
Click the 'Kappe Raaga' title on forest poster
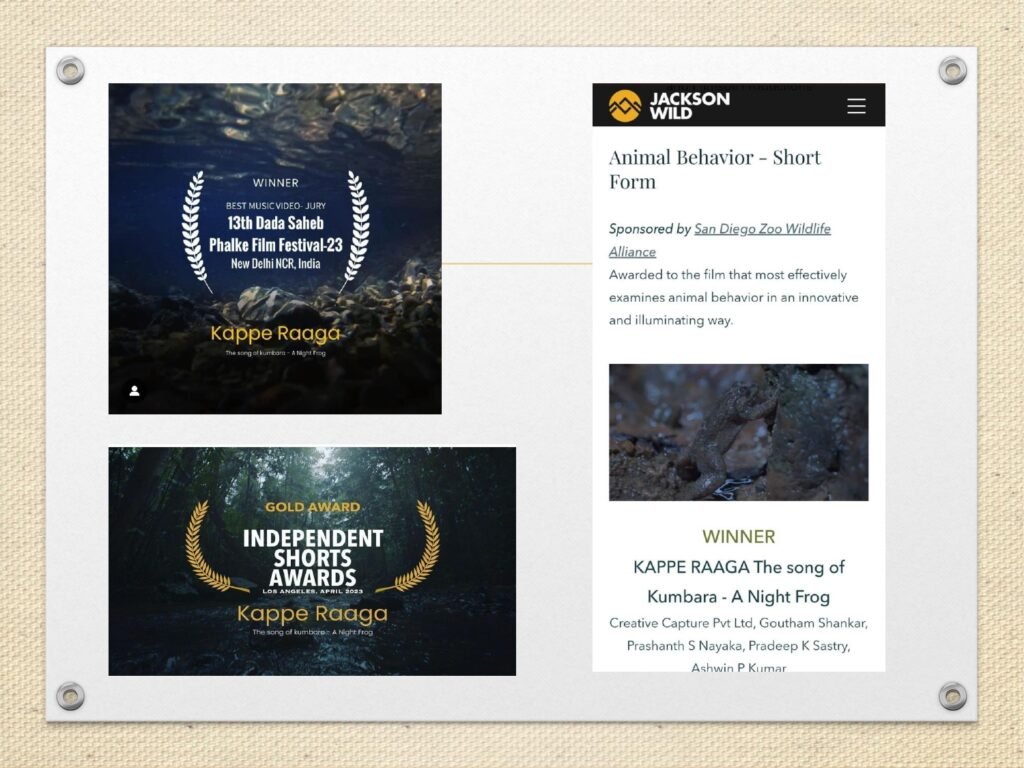tap(312, 614)
